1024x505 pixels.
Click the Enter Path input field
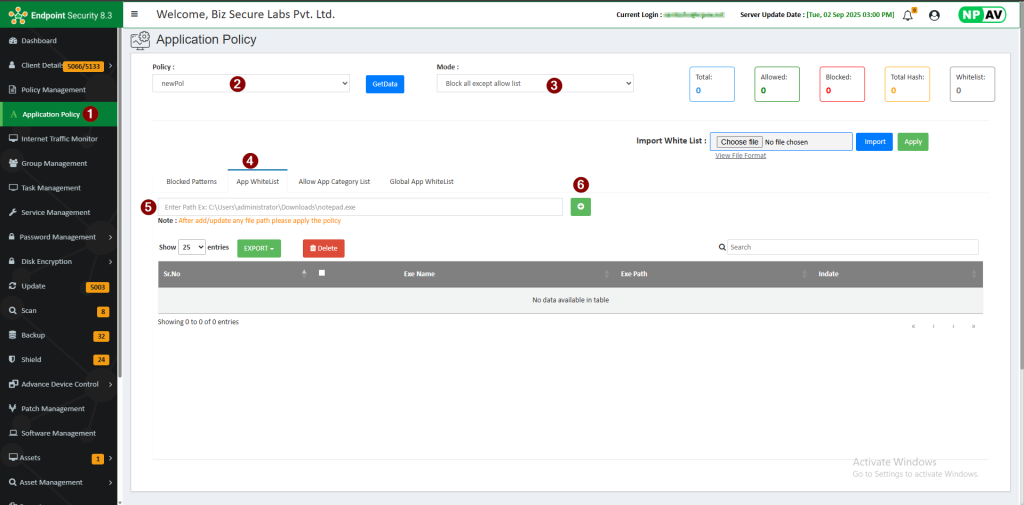point(360,206)
